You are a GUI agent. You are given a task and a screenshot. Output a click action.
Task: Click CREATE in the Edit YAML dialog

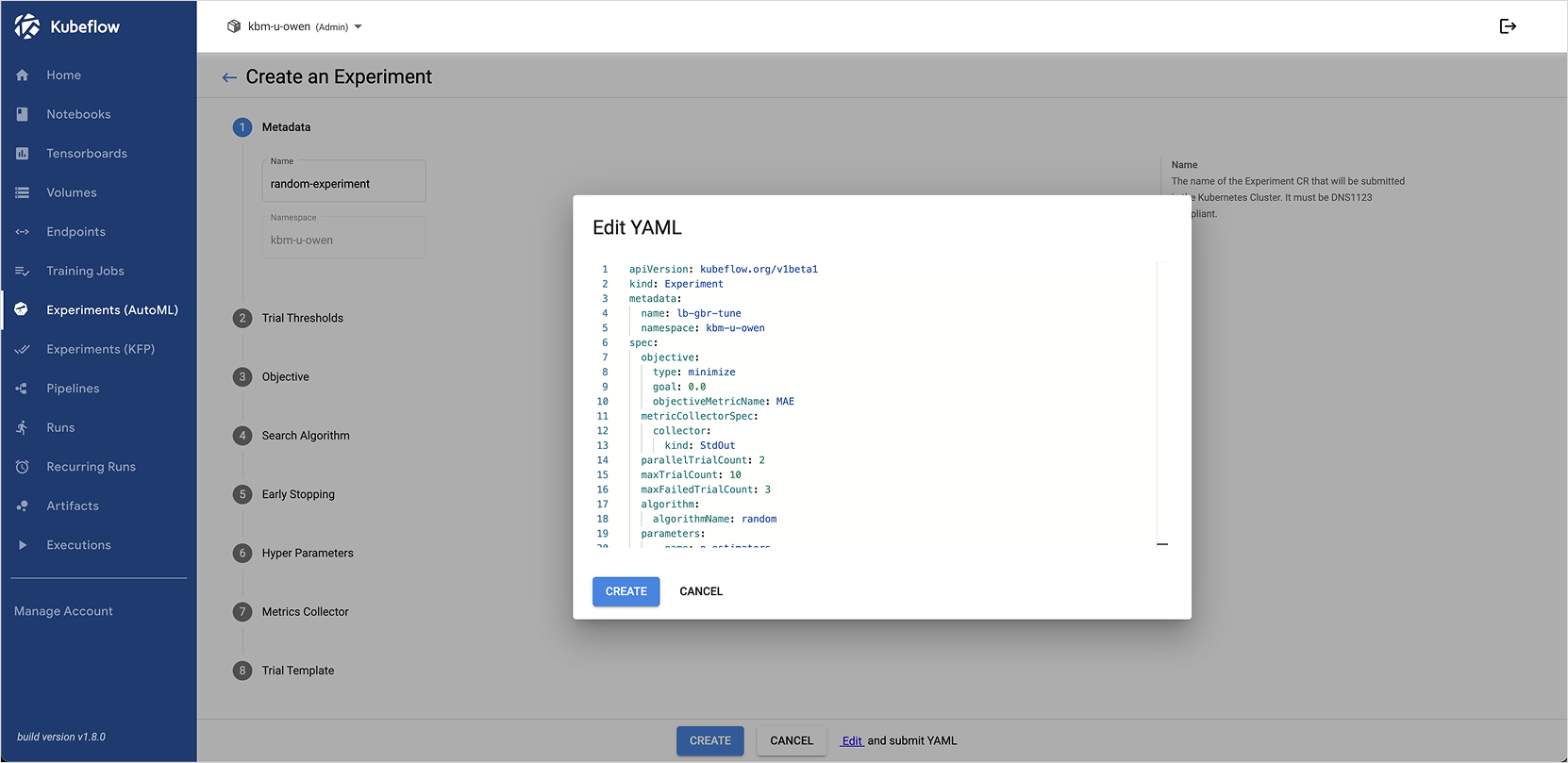point(626,591)
